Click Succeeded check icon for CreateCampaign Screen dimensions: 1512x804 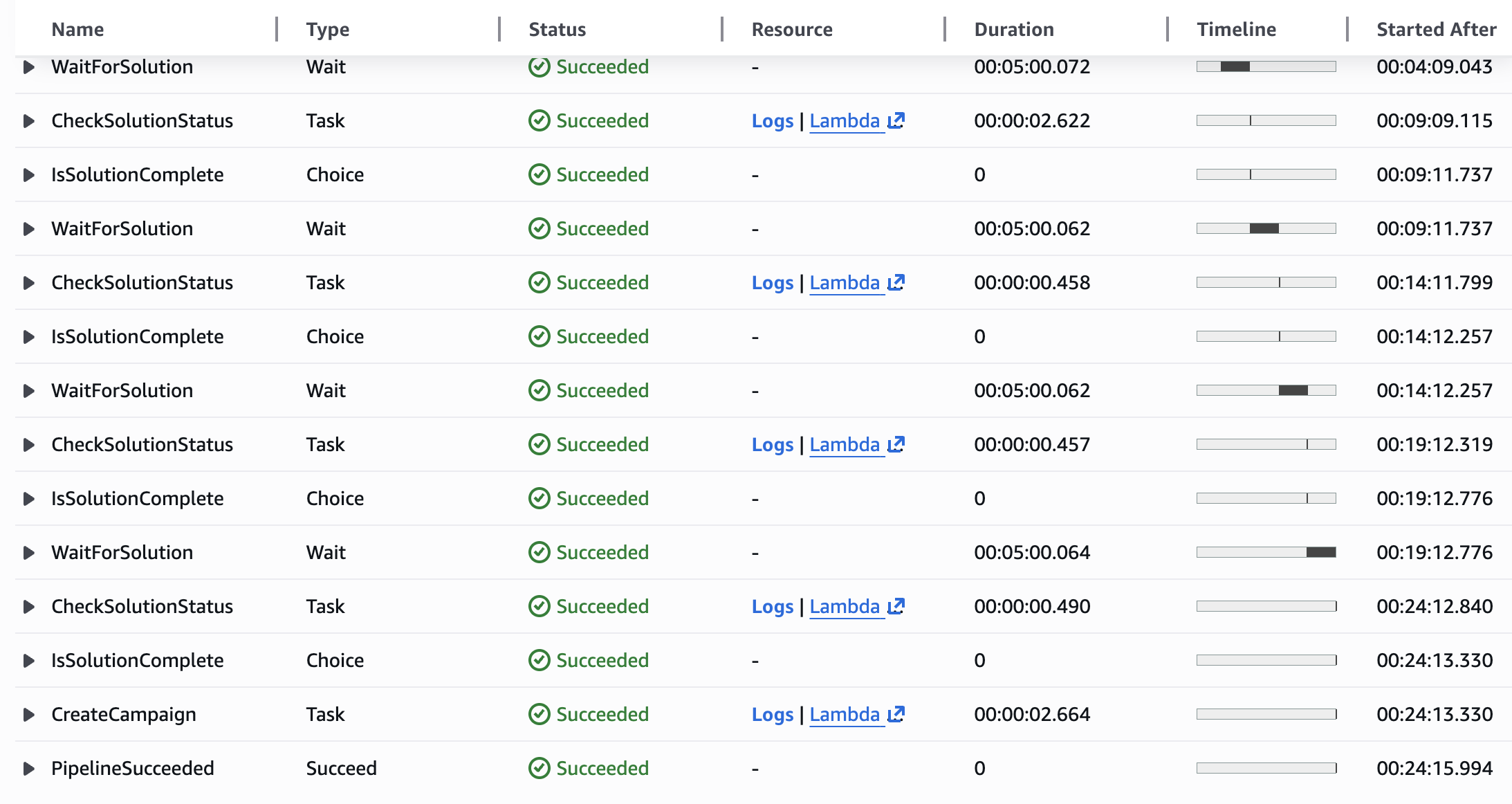point(539,714)
